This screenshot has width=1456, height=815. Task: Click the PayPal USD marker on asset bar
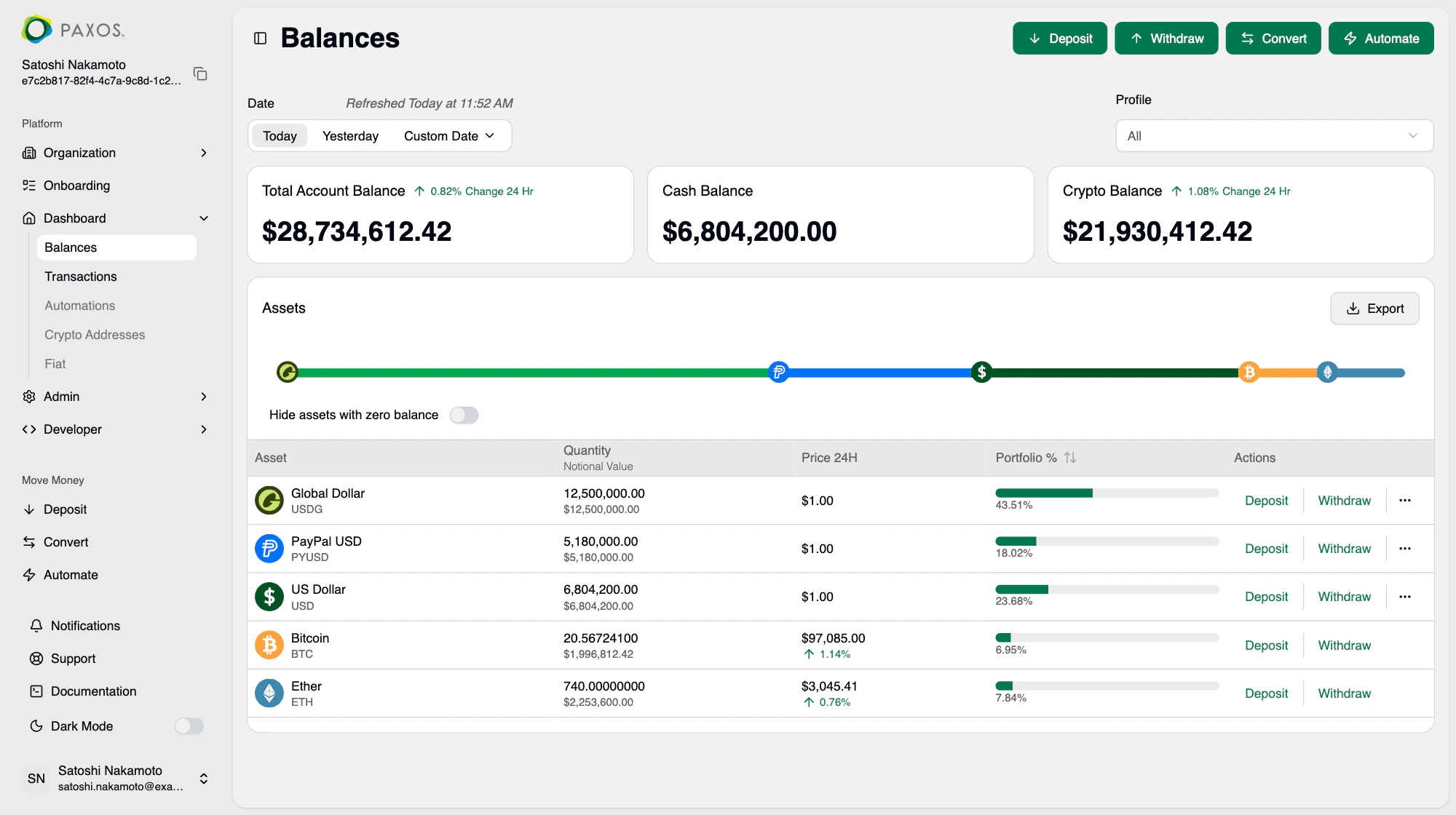coord(778,373)
